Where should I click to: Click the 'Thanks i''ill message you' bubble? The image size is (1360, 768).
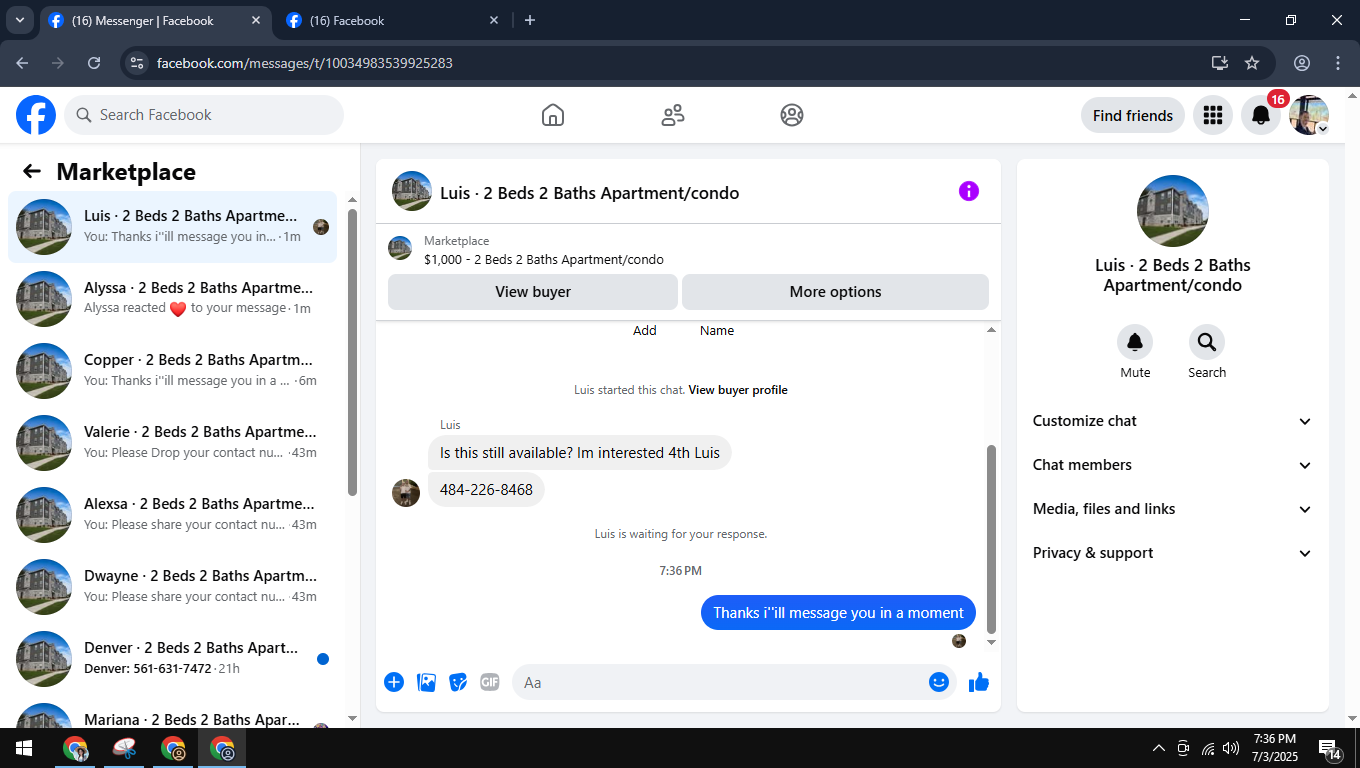pos(838,613)
